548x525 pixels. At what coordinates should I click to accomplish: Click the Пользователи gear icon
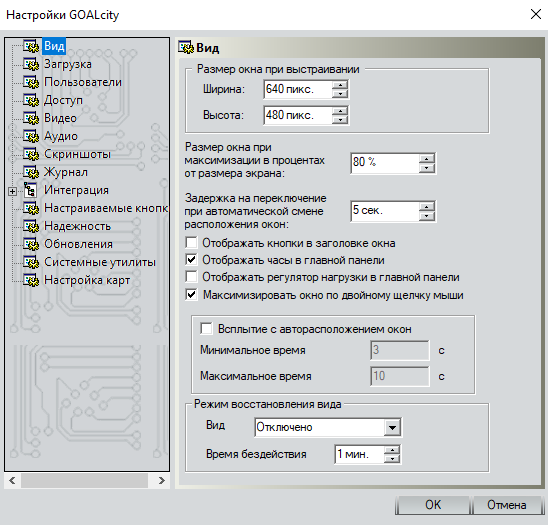[x=31, y=82]
